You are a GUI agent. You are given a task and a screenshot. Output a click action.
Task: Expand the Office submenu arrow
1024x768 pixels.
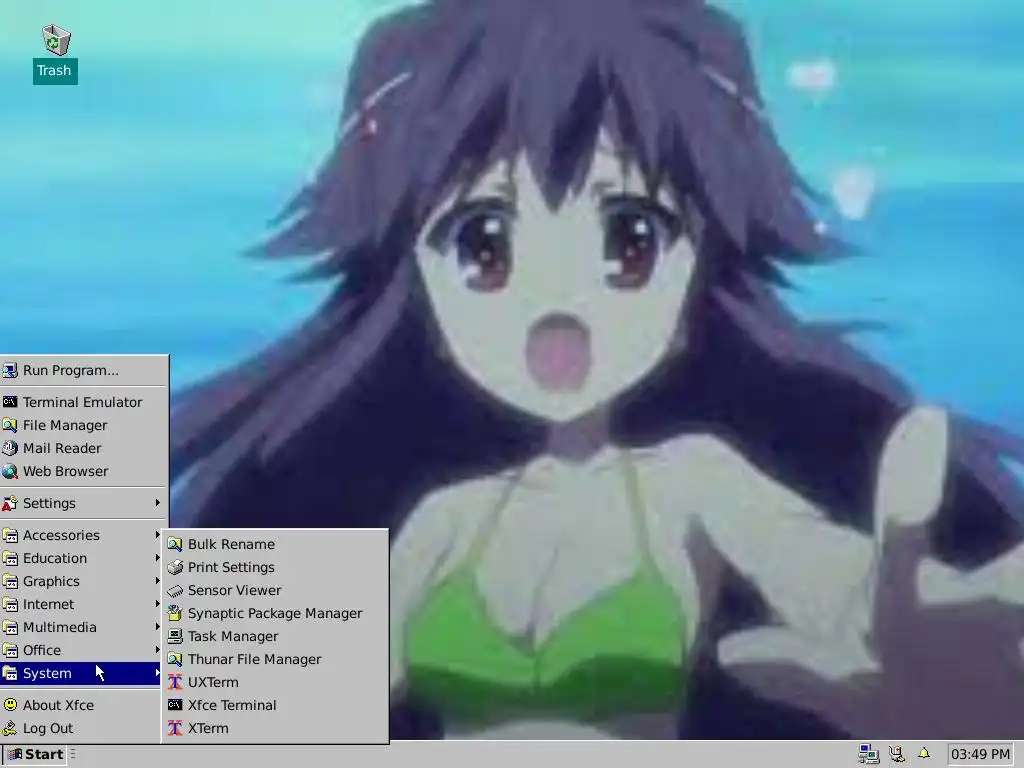[157, 650]
